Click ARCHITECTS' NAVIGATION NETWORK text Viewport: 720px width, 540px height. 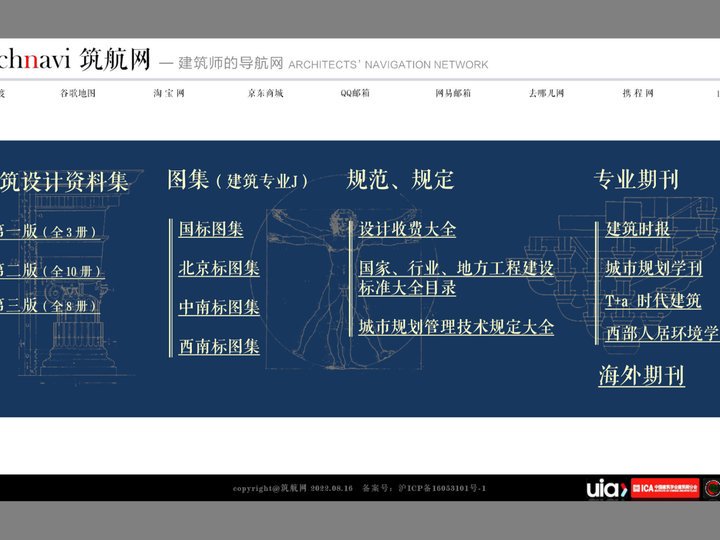click(x=388, y=65)
